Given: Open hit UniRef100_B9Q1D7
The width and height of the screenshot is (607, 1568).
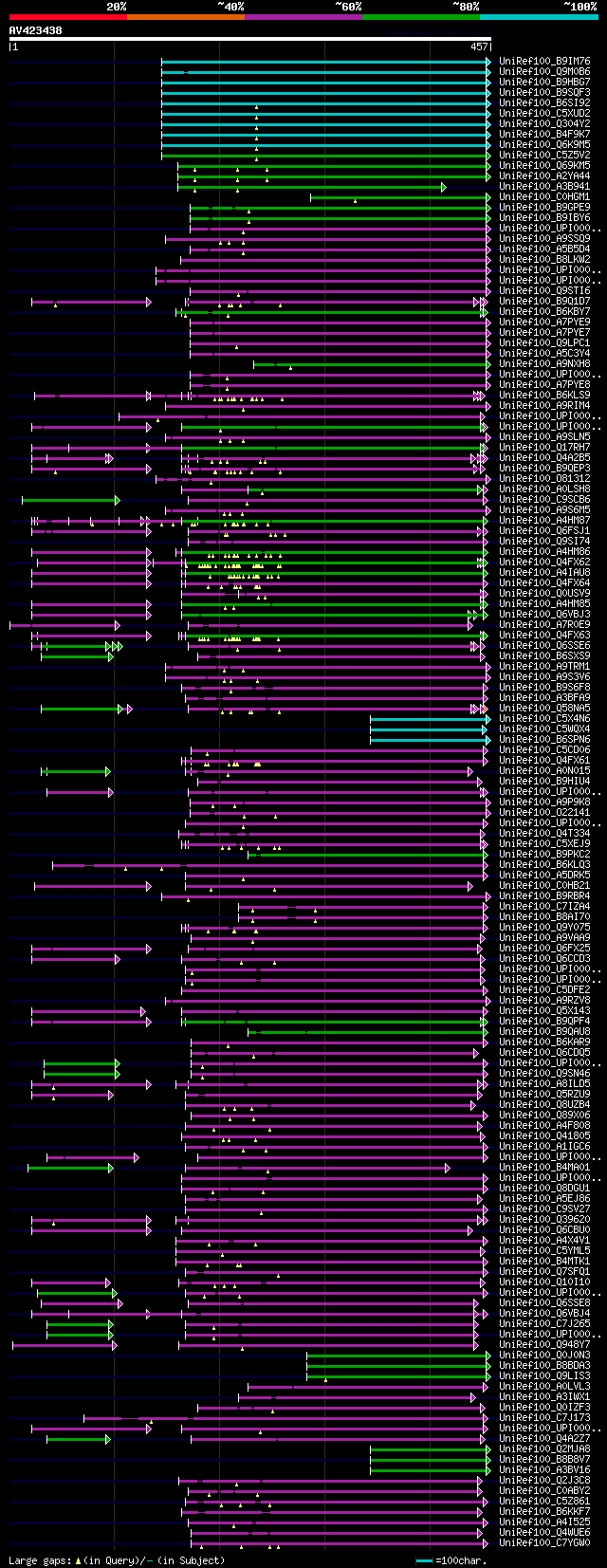Looking at the screenshot, I should tap(544, 302).
